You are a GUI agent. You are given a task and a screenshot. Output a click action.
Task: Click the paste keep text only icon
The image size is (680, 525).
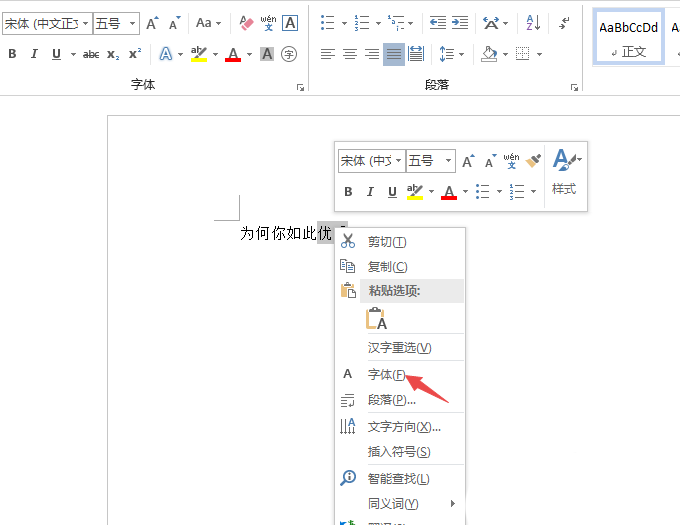pos(376,319)
